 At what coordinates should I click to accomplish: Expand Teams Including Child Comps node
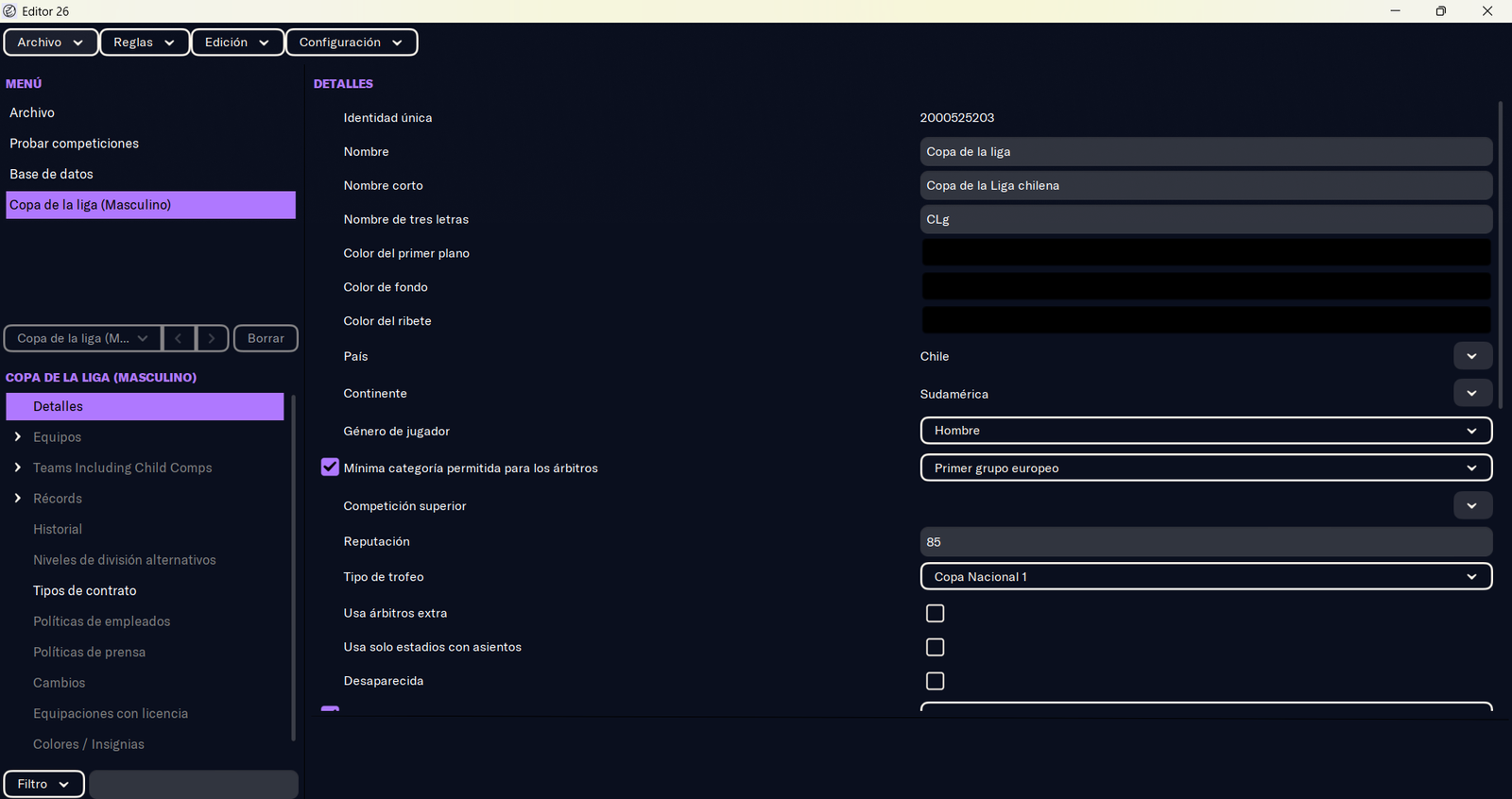click(18, 467)
